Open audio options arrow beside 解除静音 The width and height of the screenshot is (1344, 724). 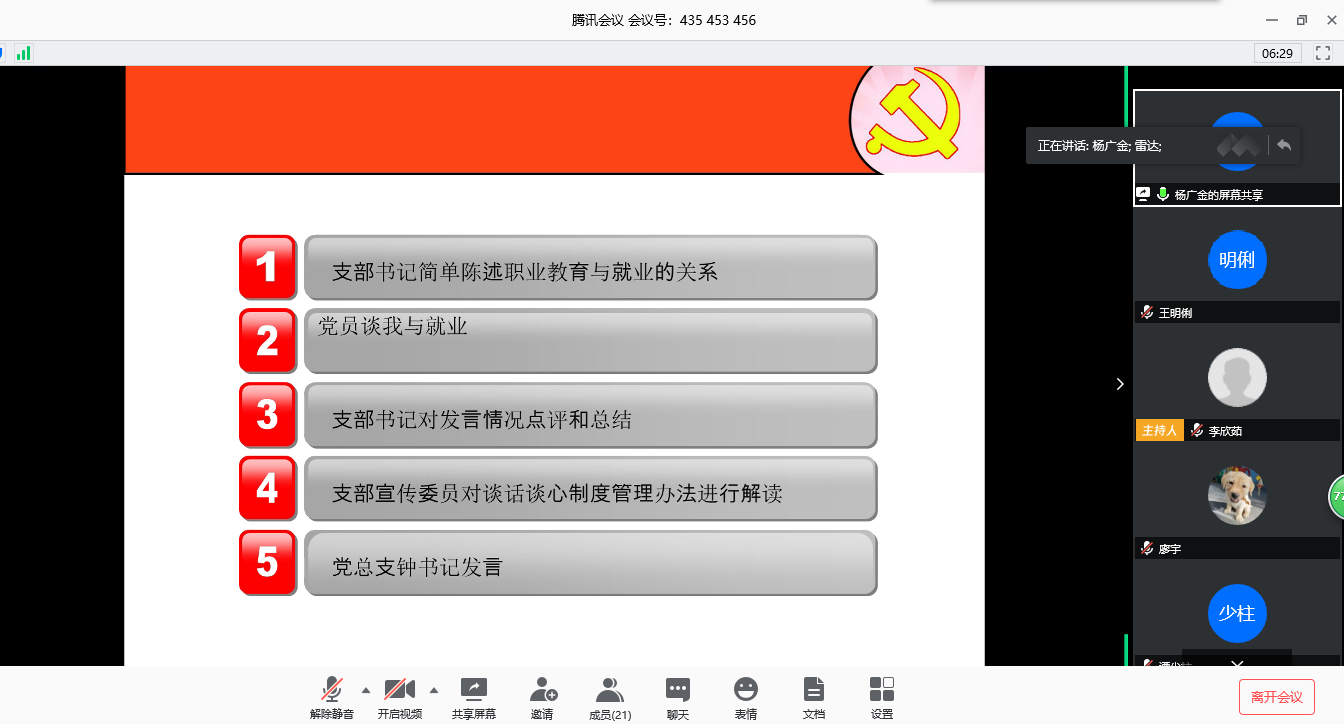(x=365, y=690)
